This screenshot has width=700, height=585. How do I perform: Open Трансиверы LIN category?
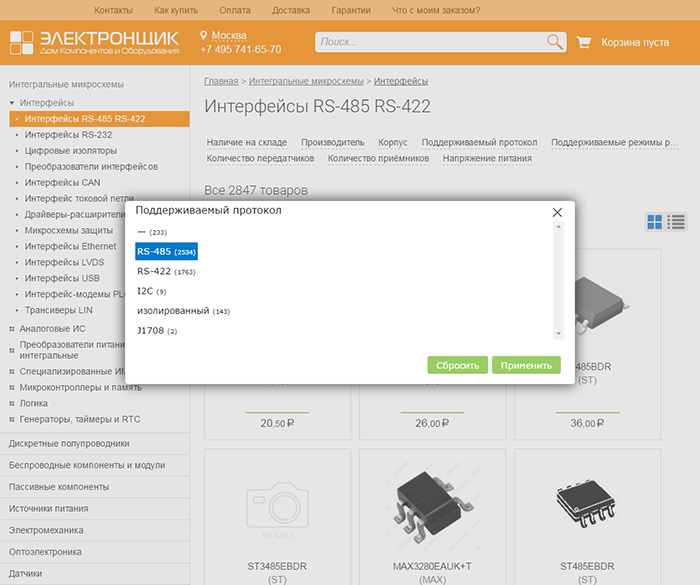click(x=58, y=310)
